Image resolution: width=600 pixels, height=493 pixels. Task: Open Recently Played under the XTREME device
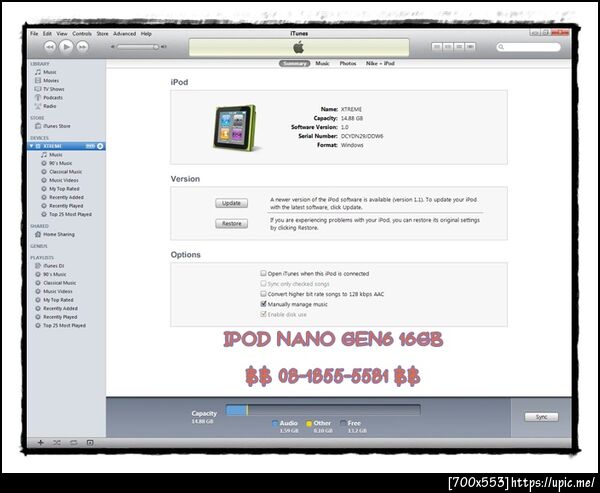coord(66,206)
